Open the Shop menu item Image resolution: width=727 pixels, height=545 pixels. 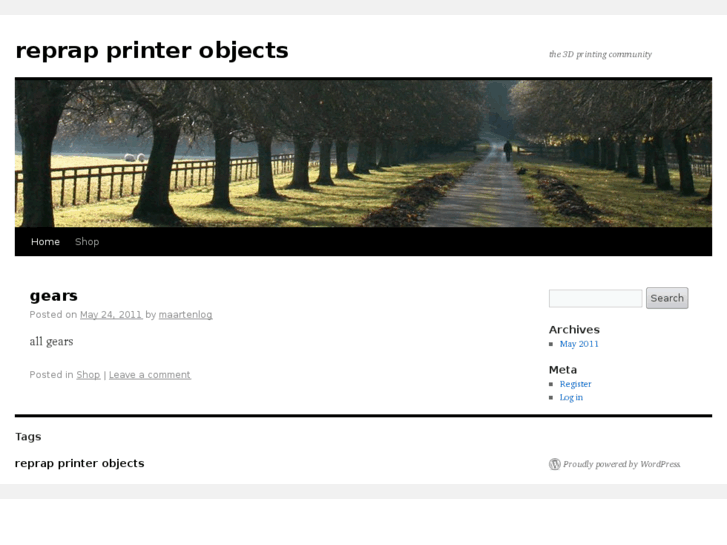tap(87, 242)
